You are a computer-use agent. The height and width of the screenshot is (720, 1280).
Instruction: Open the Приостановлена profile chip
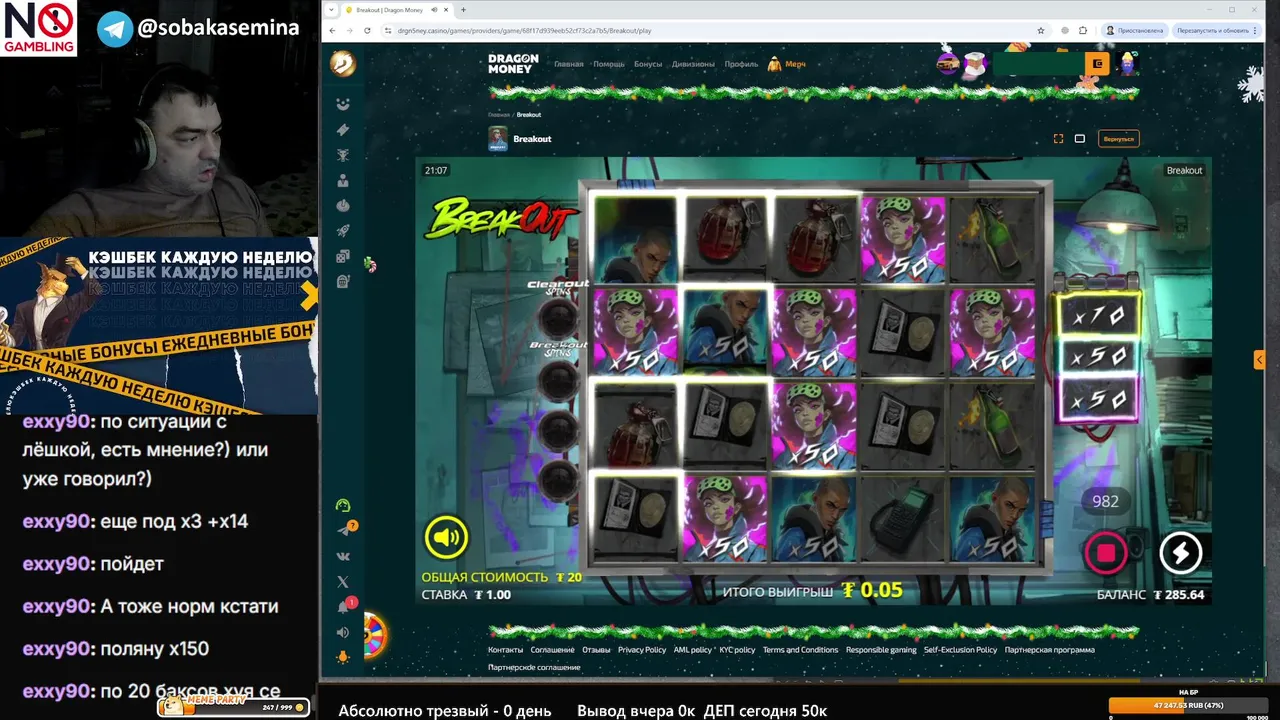point(1134,30)
